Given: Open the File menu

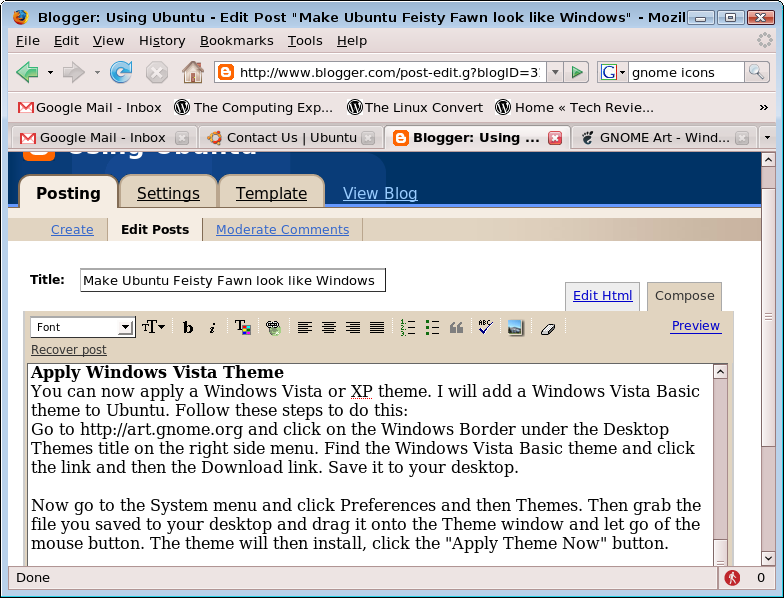Looking at the screenshot, I should [x=28, y=40].
